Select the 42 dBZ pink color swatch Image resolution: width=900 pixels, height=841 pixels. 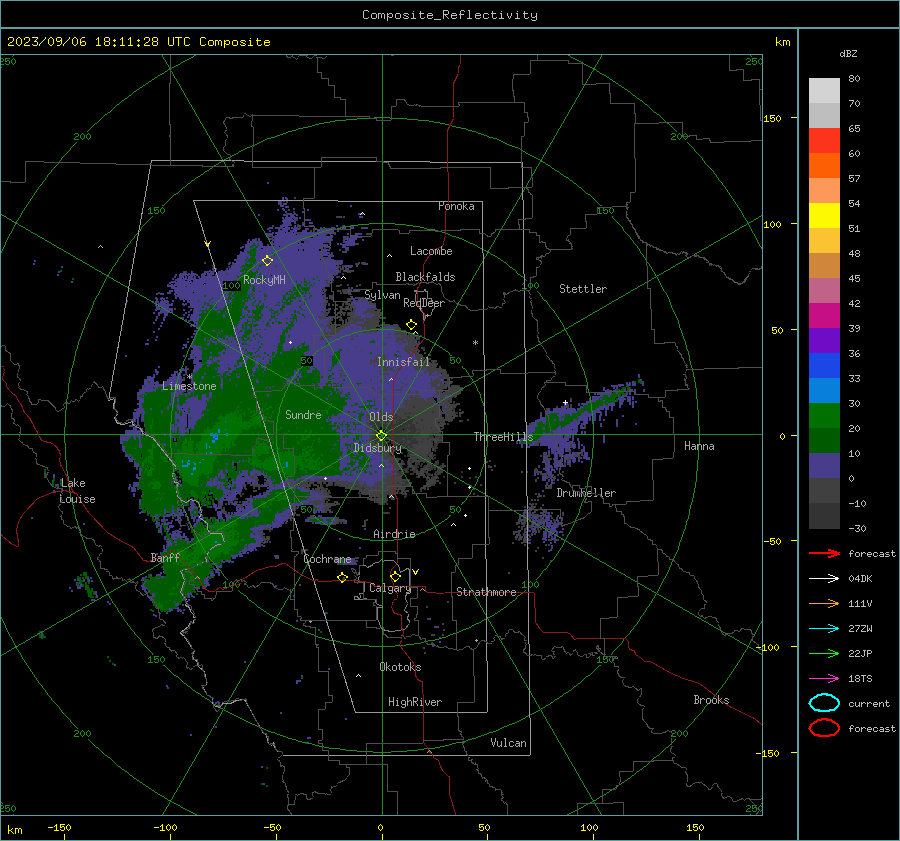point(824,291)
